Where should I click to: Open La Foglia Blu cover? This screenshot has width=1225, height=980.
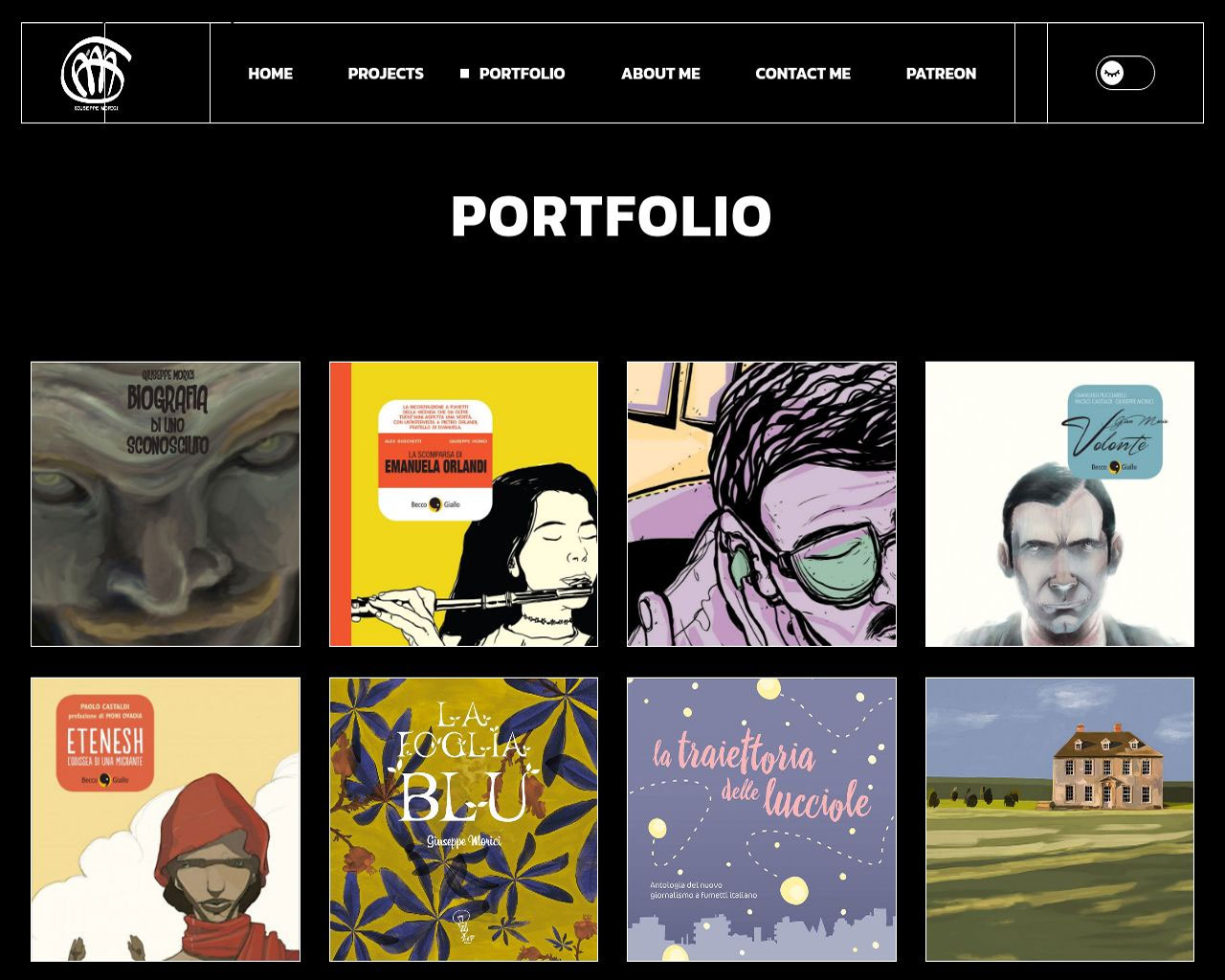coord(463,819)
